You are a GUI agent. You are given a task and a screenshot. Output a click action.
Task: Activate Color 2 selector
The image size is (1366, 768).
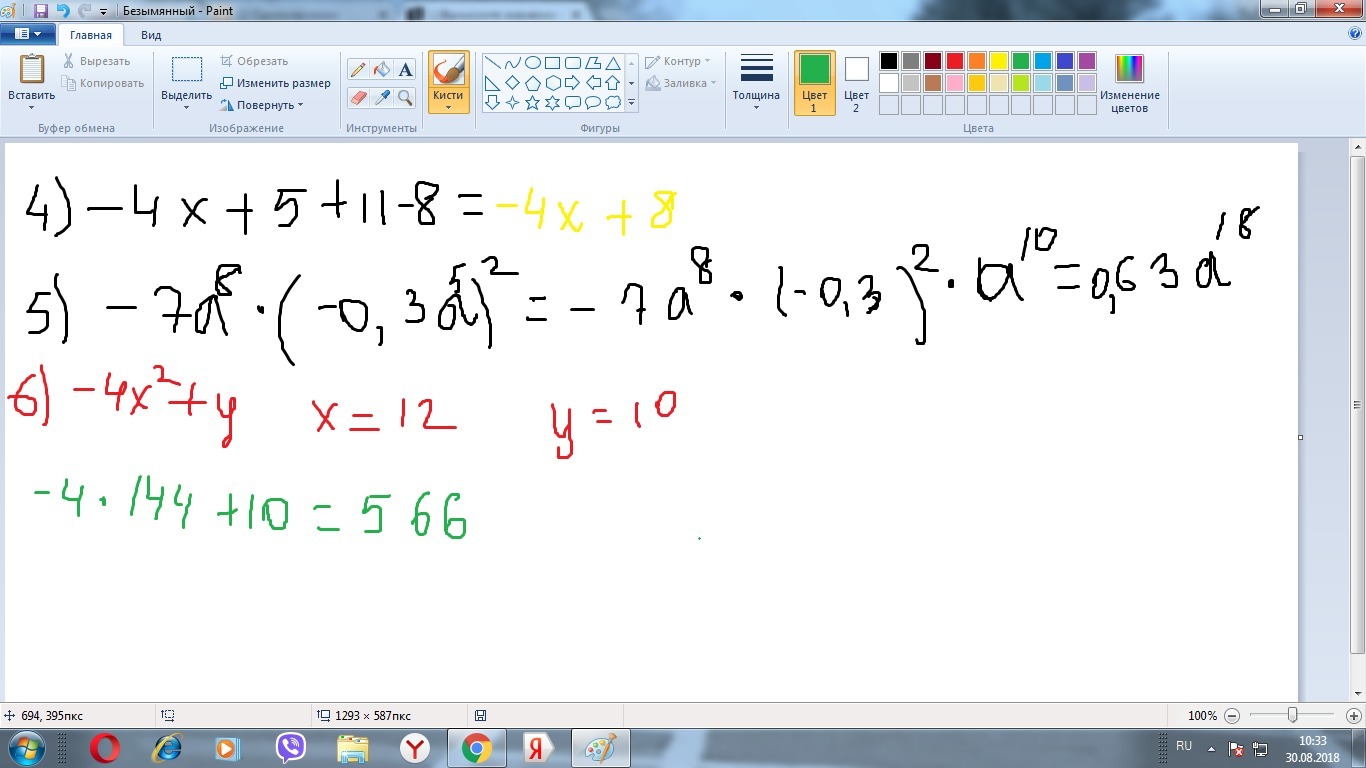857,83
